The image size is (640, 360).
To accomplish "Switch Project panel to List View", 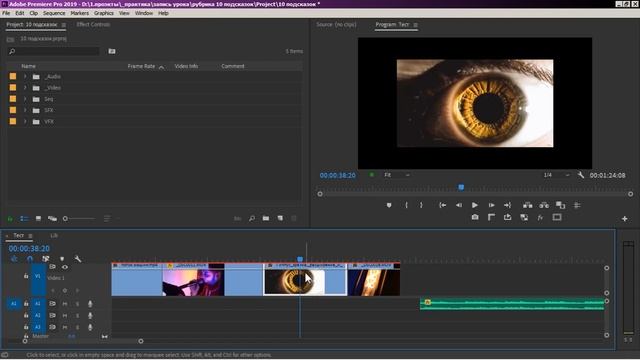I will (24, 219).
